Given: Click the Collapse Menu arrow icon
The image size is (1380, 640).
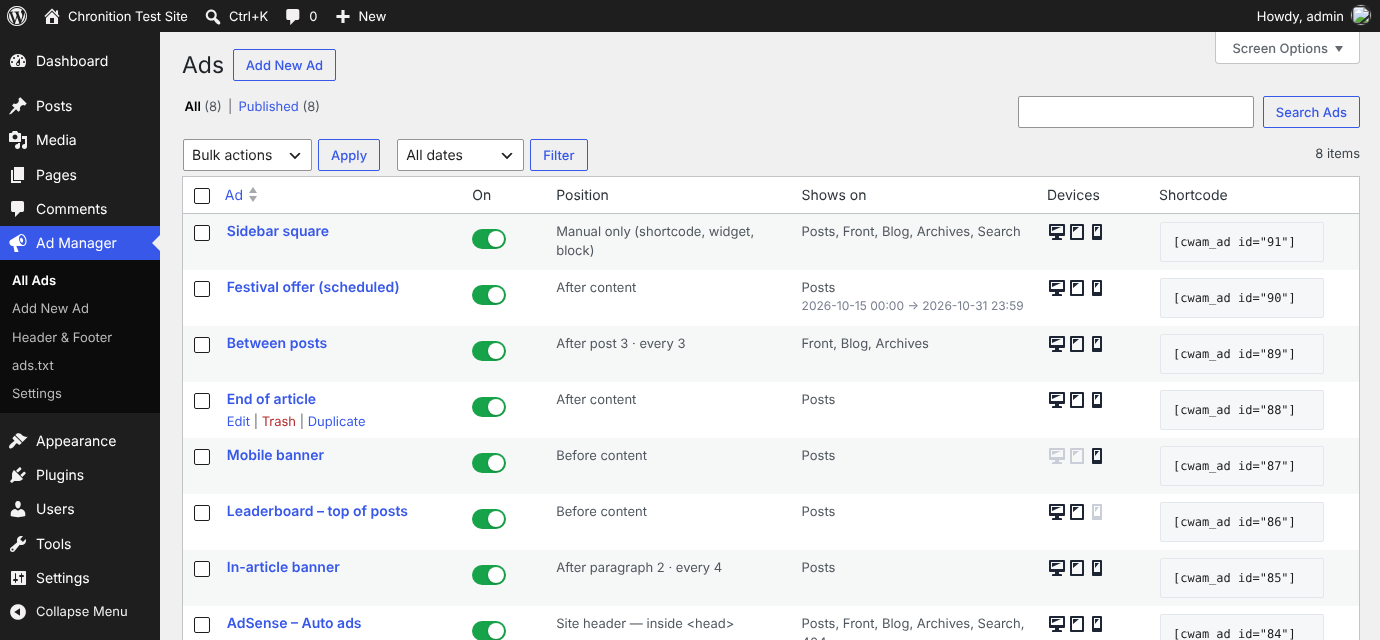Looking at the screenshot, I should click(x=18, y=612).
